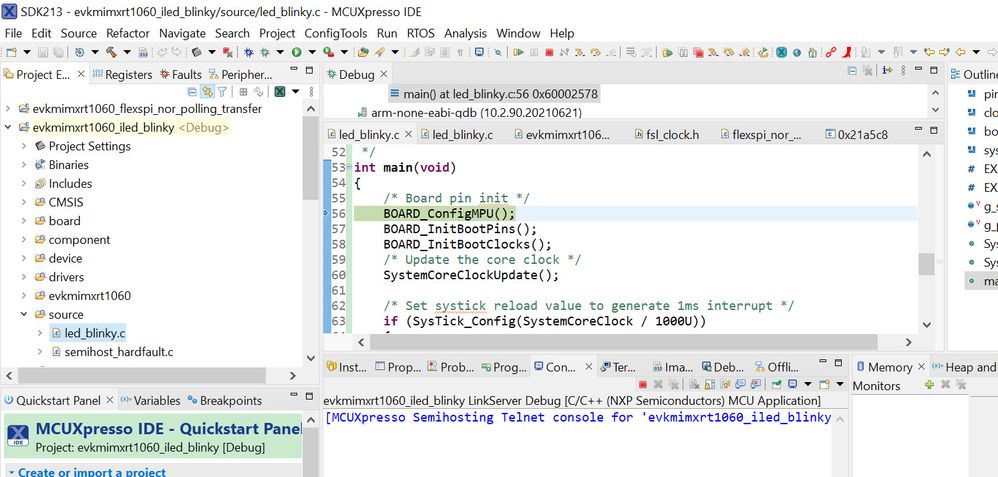998x477 pixels.
Task: Click the Build target clock icon
Action: [x=80, y=52]
